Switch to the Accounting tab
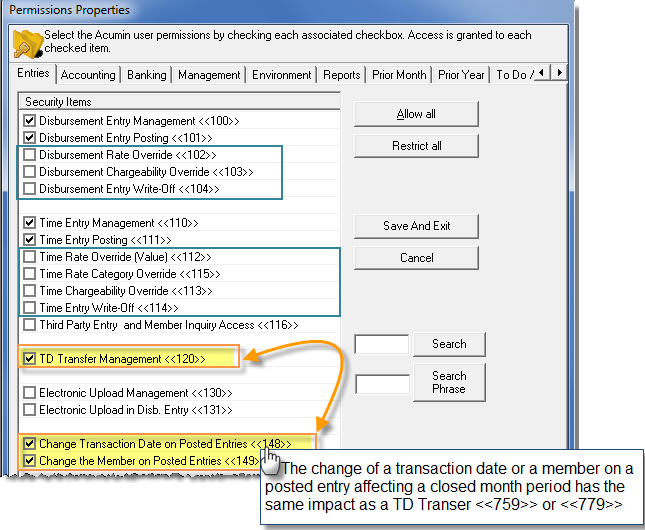The height and width of the screenshot is (530, 645). pyautogui.click(x=88, y=75)
